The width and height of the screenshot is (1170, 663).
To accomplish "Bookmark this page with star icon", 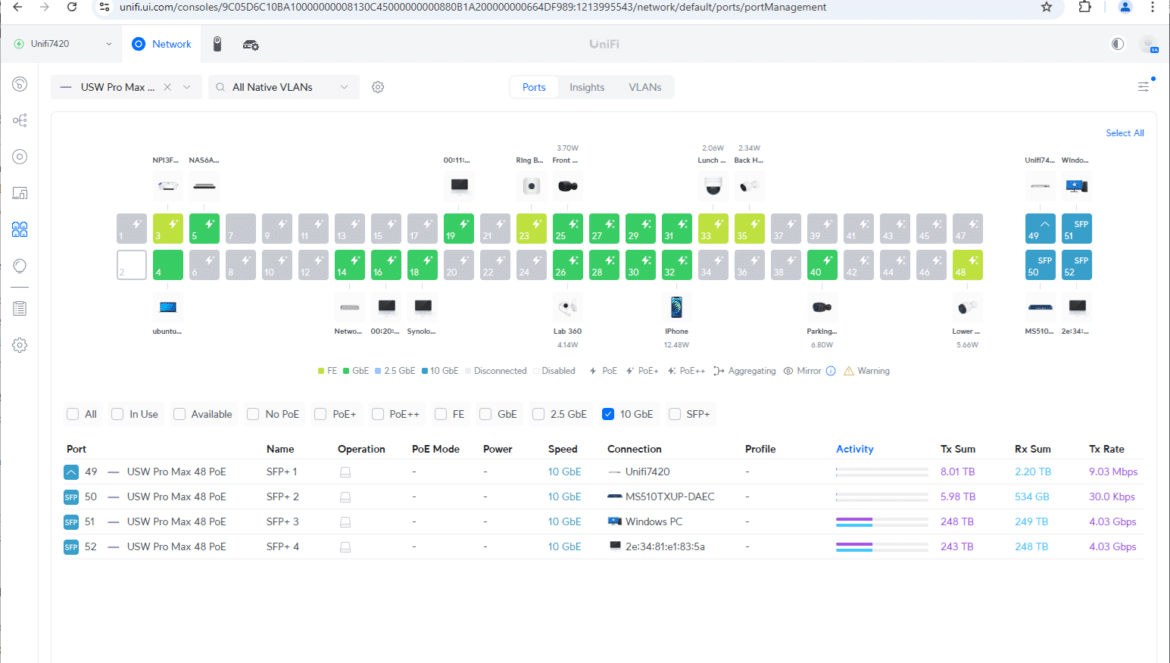I will click(1046, 7).
